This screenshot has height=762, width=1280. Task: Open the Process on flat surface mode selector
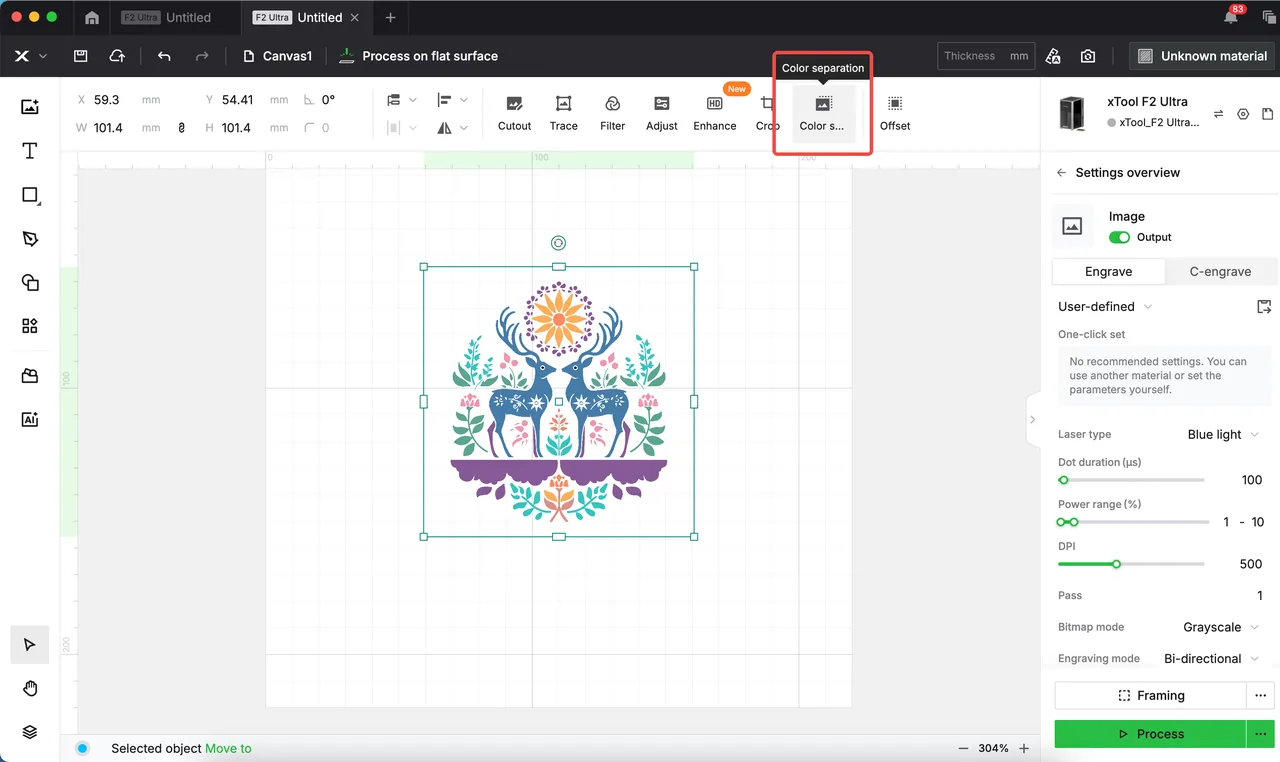click(x=418, y=56)
